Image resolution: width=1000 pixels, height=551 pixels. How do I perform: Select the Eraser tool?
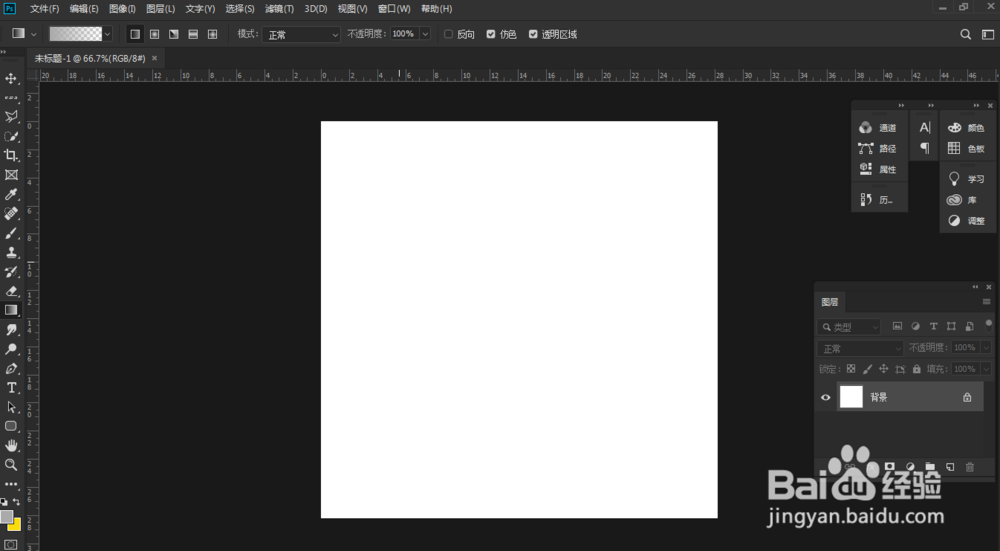[11, 291]
